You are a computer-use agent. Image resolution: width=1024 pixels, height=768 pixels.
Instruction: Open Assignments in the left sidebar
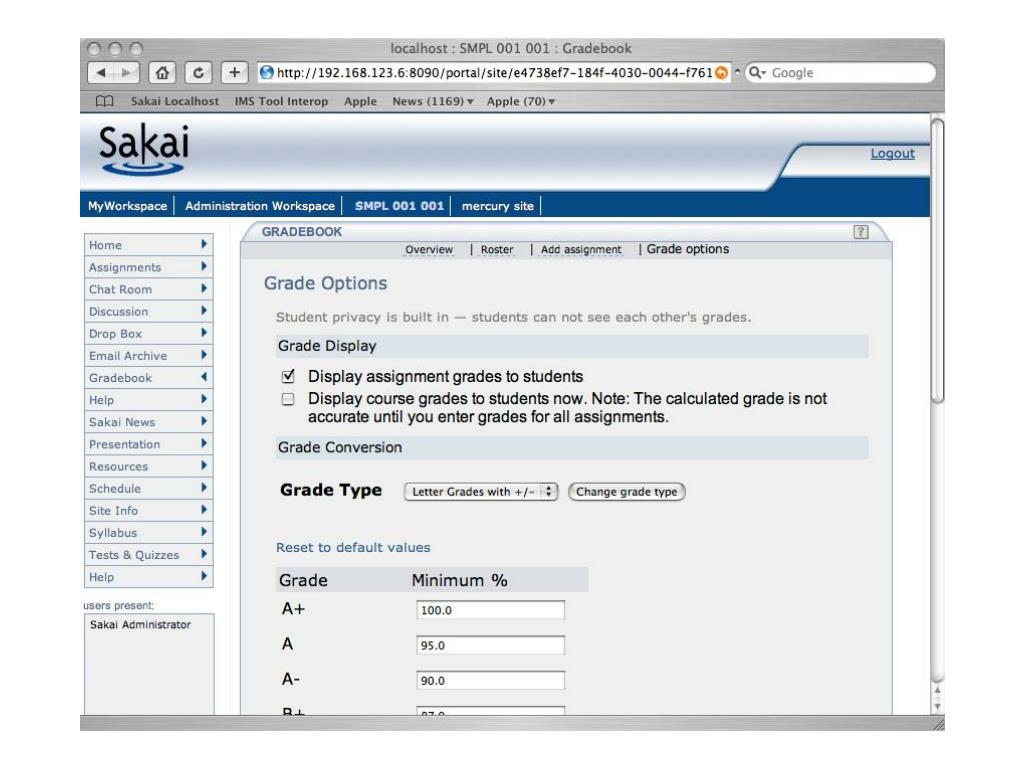(148, 267)
